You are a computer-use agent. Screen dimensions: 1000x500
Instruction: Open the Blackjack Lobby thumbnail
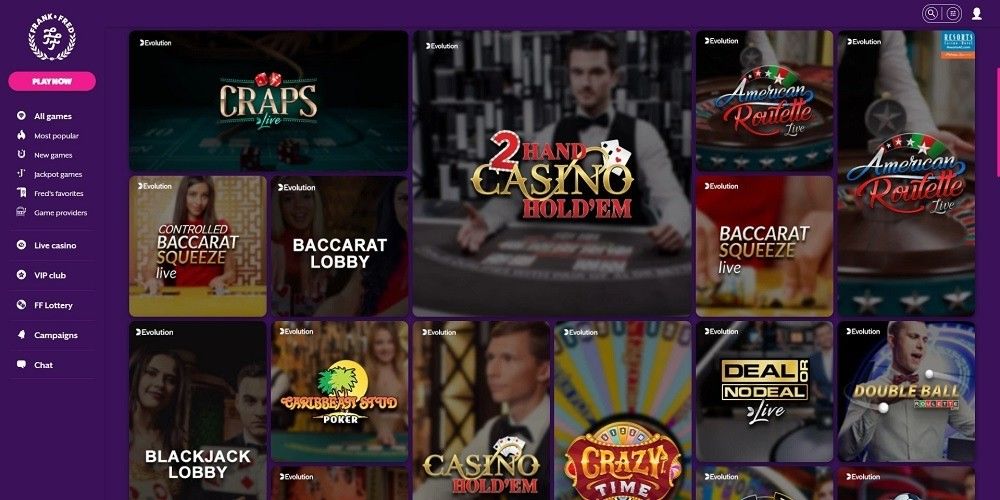[x=198, y=411]
